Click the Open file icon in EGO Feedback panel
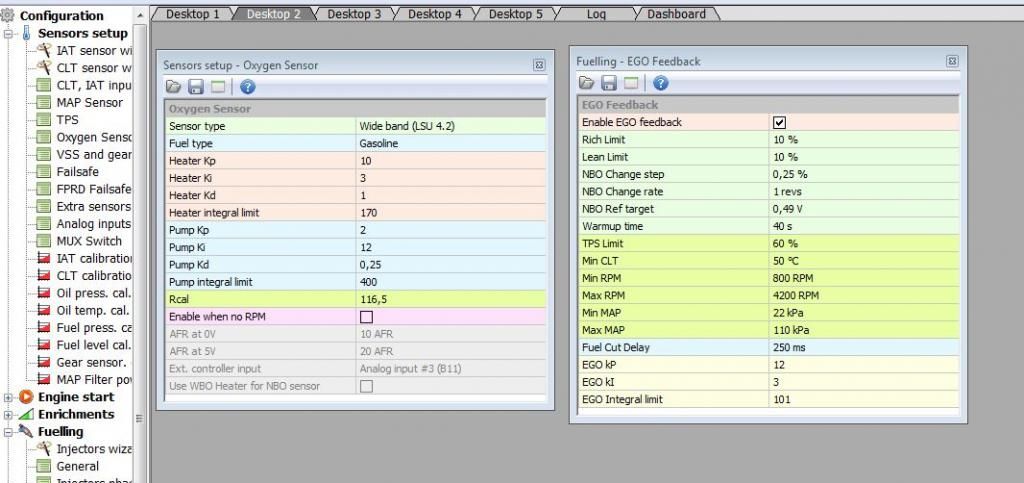This screenshot has height=483, width=1024. [587, 83]
